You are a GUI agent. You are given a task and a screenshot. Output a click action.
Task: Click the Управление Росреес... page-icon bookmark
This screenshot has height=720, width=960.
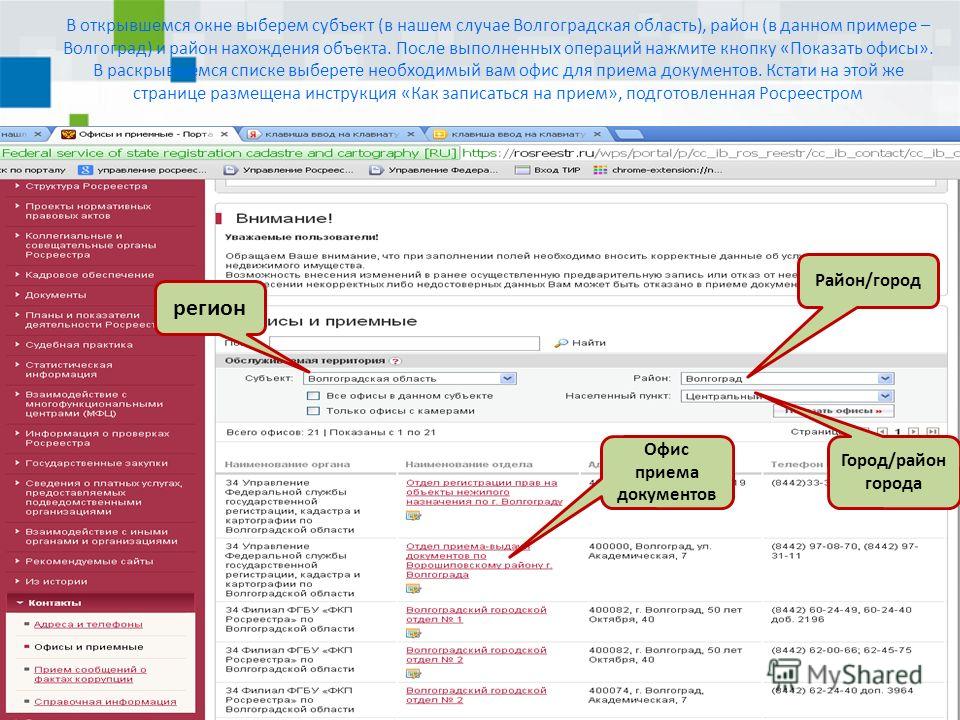click(x=289, y=170)
